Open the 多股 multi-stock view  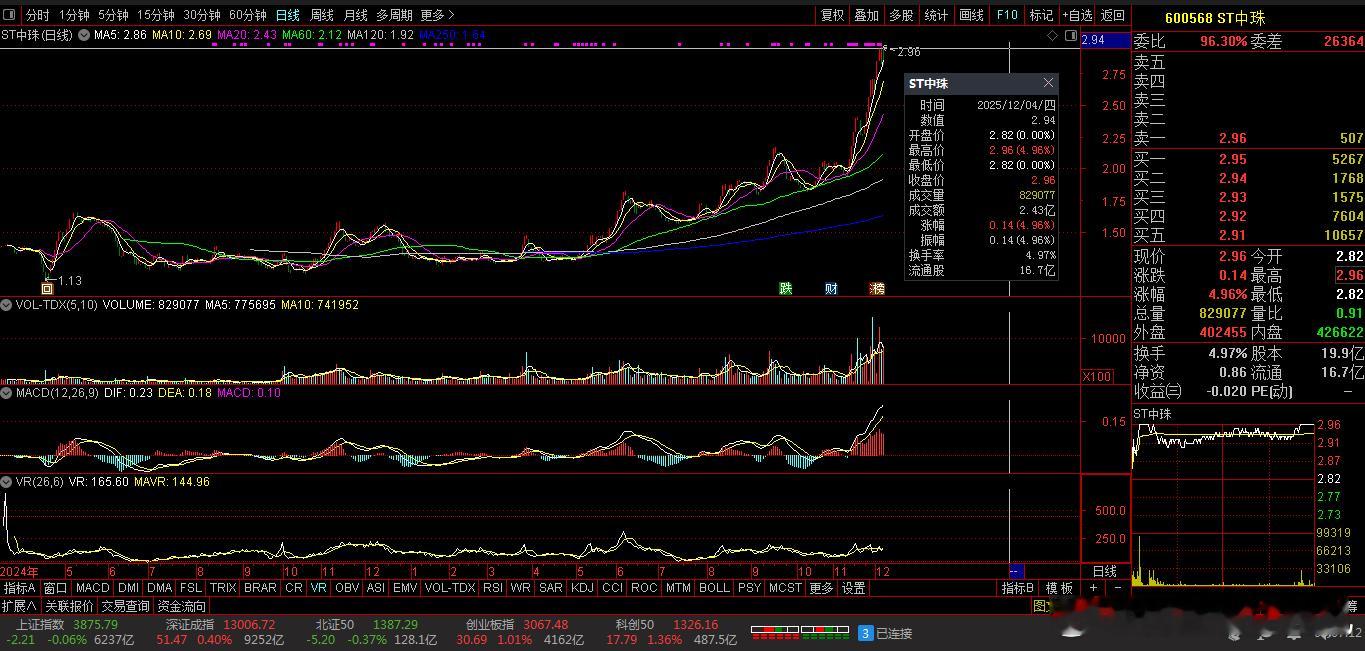click(901, 15)
